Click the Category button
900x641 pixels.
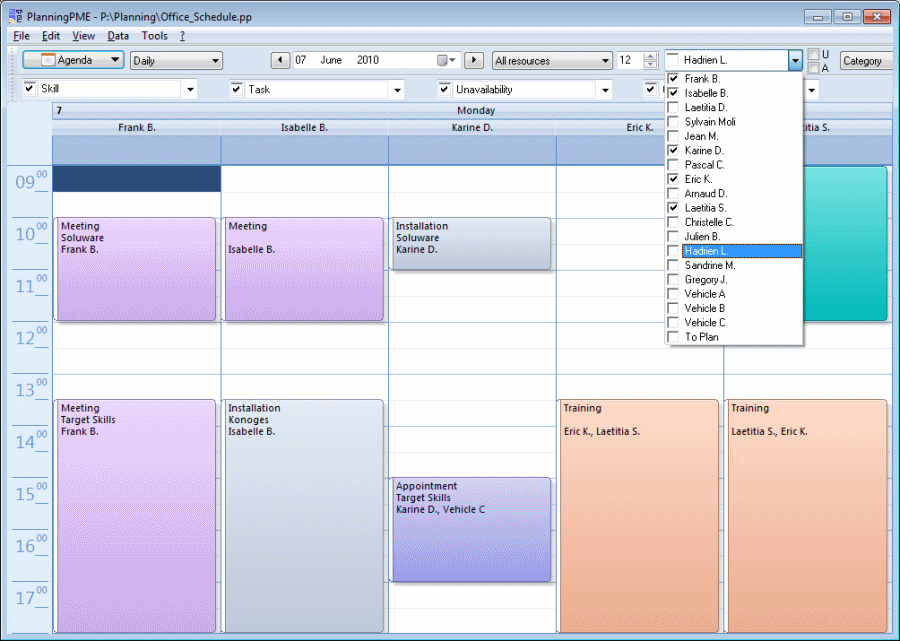(x=866, y=60)
